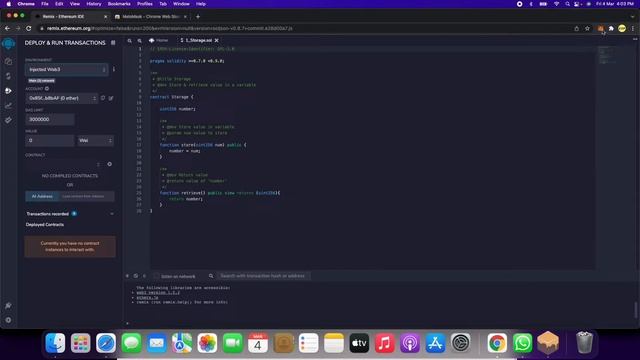The height and width of the screenshot is (360, 640).
Task: Open the Chrome profile avatar
Action: coord(622,28)
